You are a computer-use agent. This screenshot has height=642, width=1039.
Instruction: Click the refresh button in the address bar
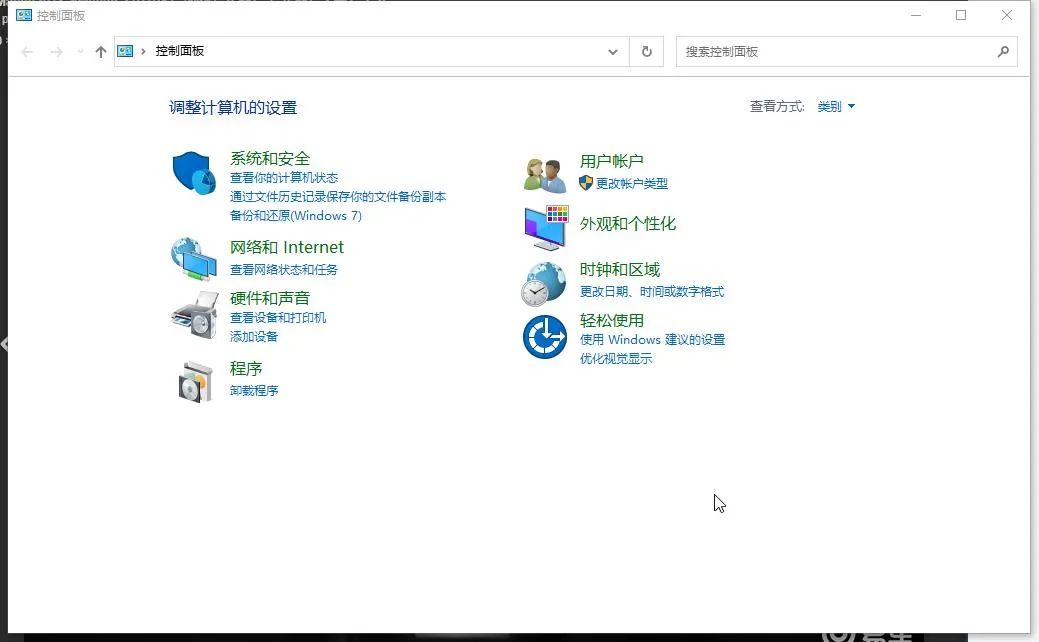[x=646, y=51]
